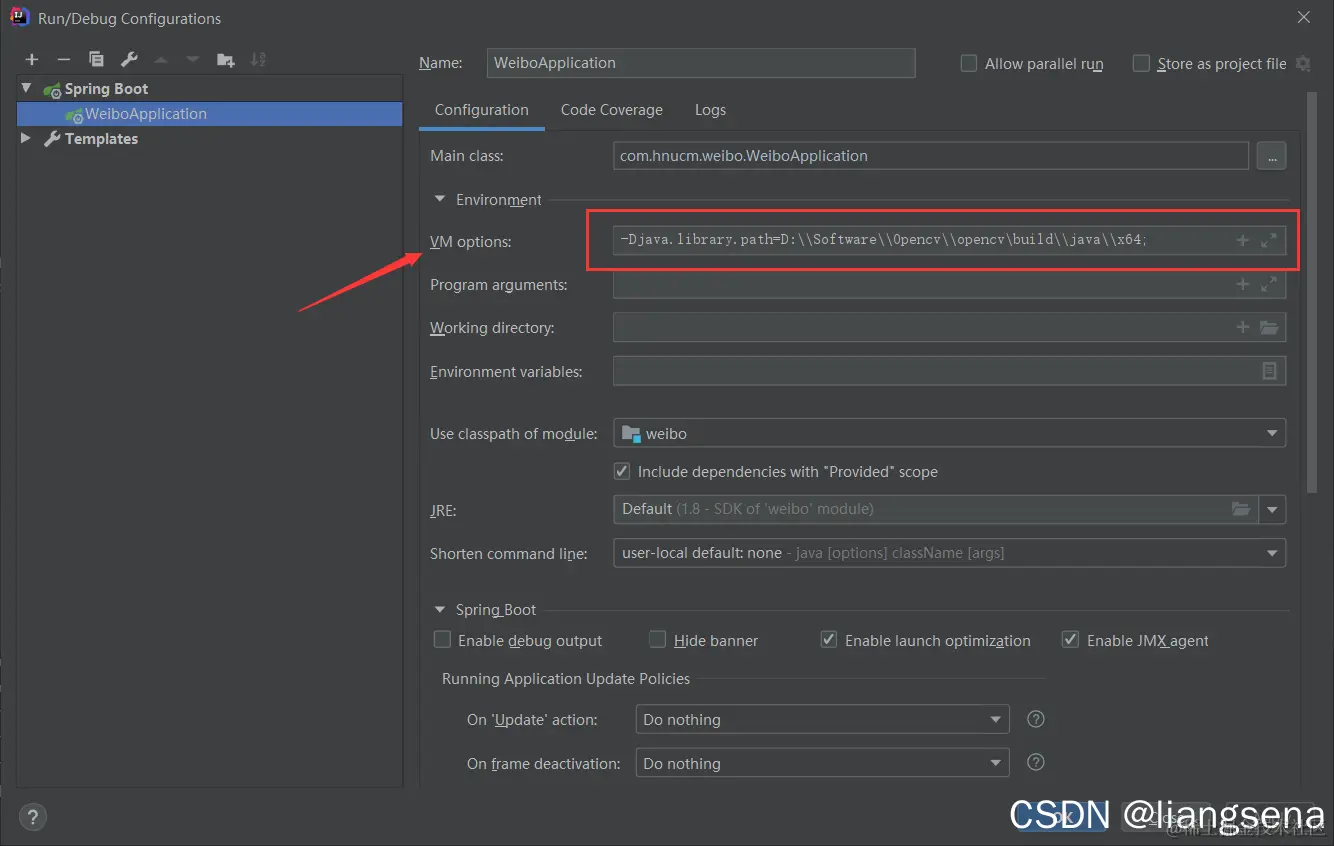The height and width of the screenshot is (846, 1334).
Task: Remove configuration with minus icon
Action: (64, 60)
